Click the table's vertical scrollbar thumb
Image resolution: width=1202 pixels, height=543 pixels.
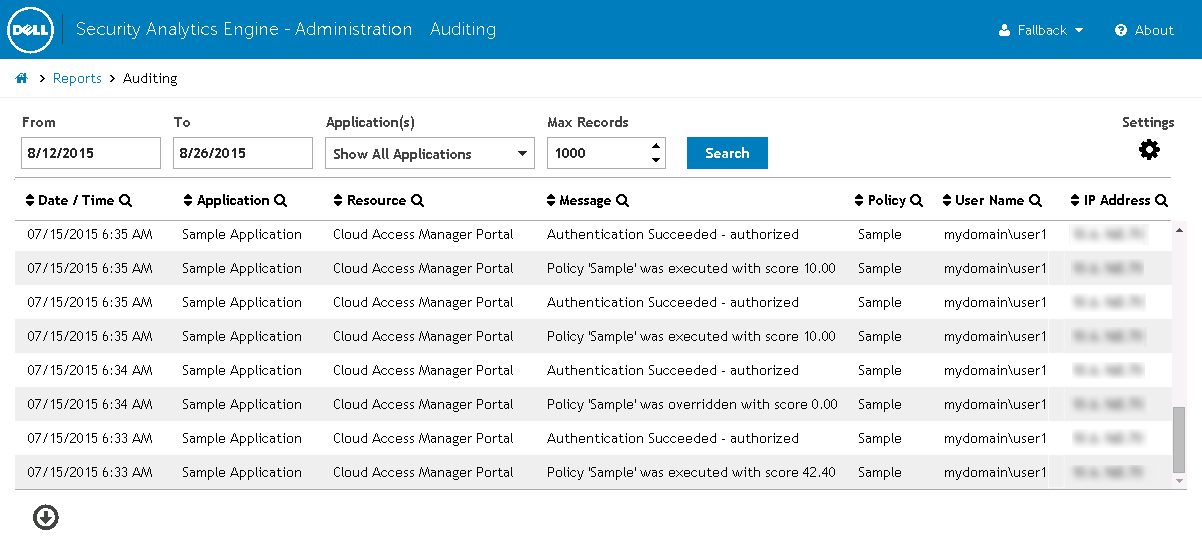tap(1179, 438)
